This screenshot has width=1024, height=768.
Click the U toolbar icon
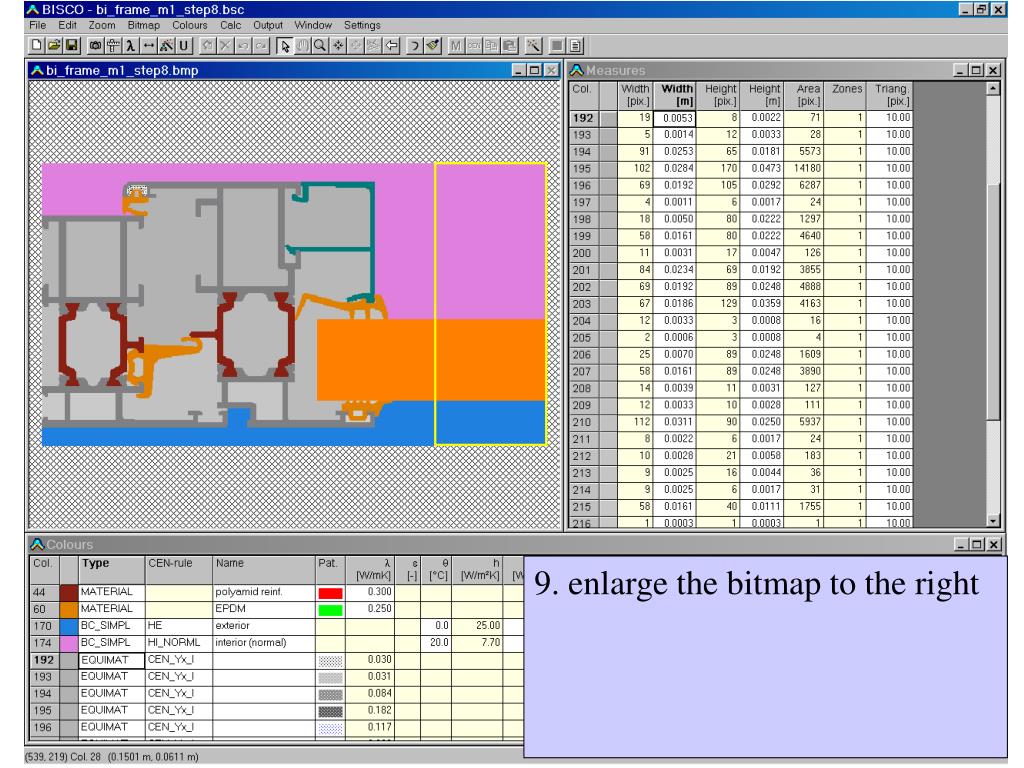tap(184, 46)
